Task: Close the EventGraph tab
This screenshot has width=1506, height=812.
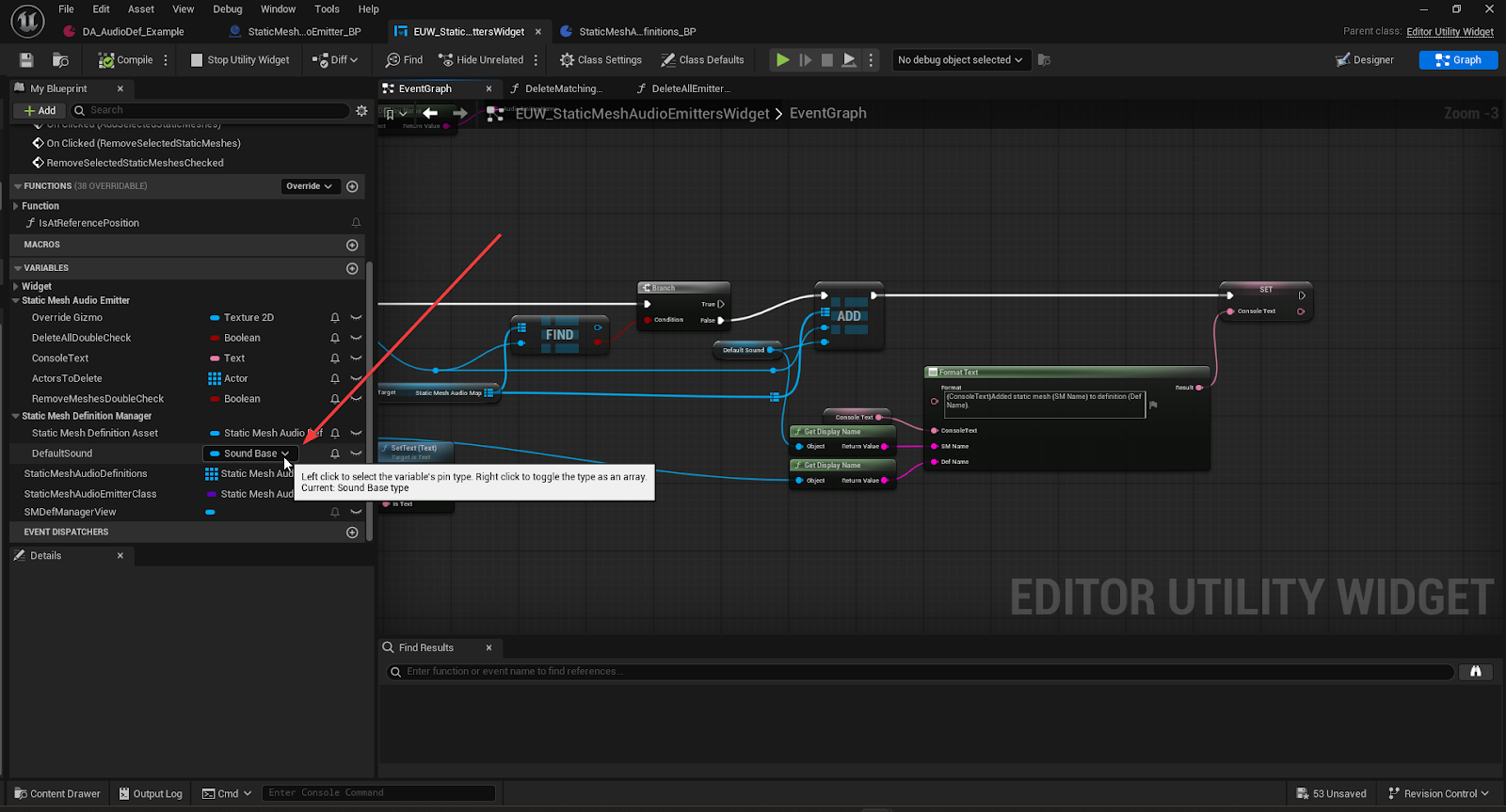Action: click(489, 88)
